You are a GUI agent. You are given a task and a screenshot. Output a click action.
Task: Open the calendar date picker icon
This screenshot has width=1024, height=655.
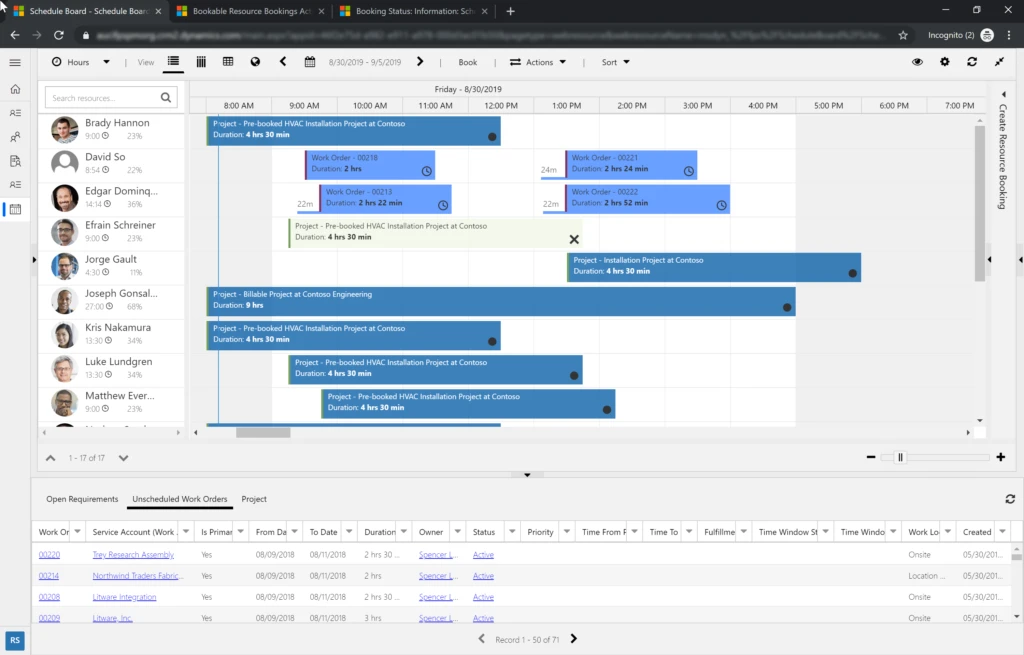310,62
